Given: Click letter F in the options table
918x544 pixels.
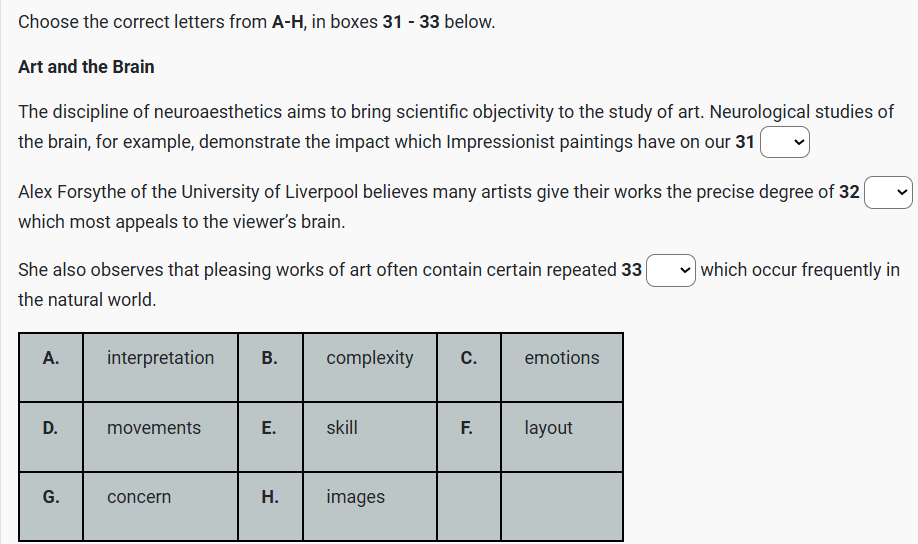Looking at the screenshot, I should click(x=467, y=428).
